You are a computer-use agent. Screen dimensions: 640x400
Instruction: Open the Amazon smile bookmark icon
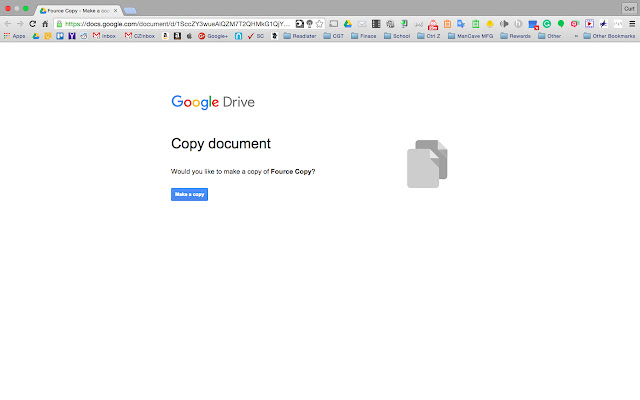(x=165, y=36)
